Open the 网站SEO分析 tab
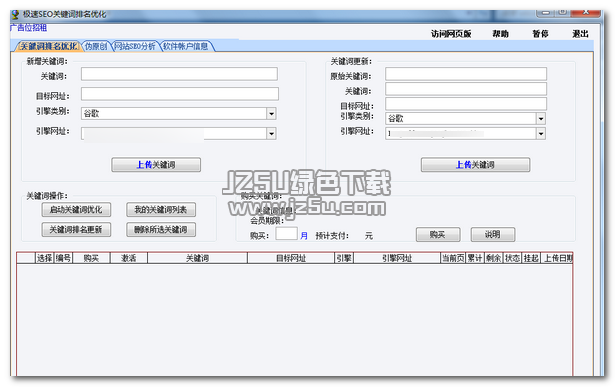Image resolution: width=615 pixels, height=387 pixels. tap(135, 46)
